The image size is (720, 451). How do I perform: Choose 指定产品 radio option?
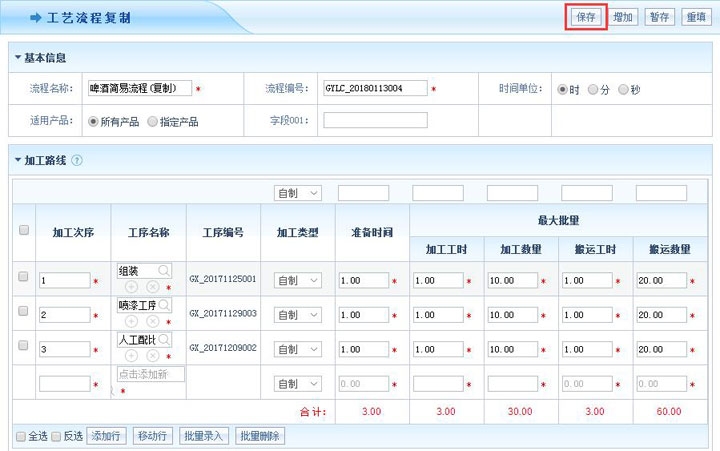[x=152, y=122]
